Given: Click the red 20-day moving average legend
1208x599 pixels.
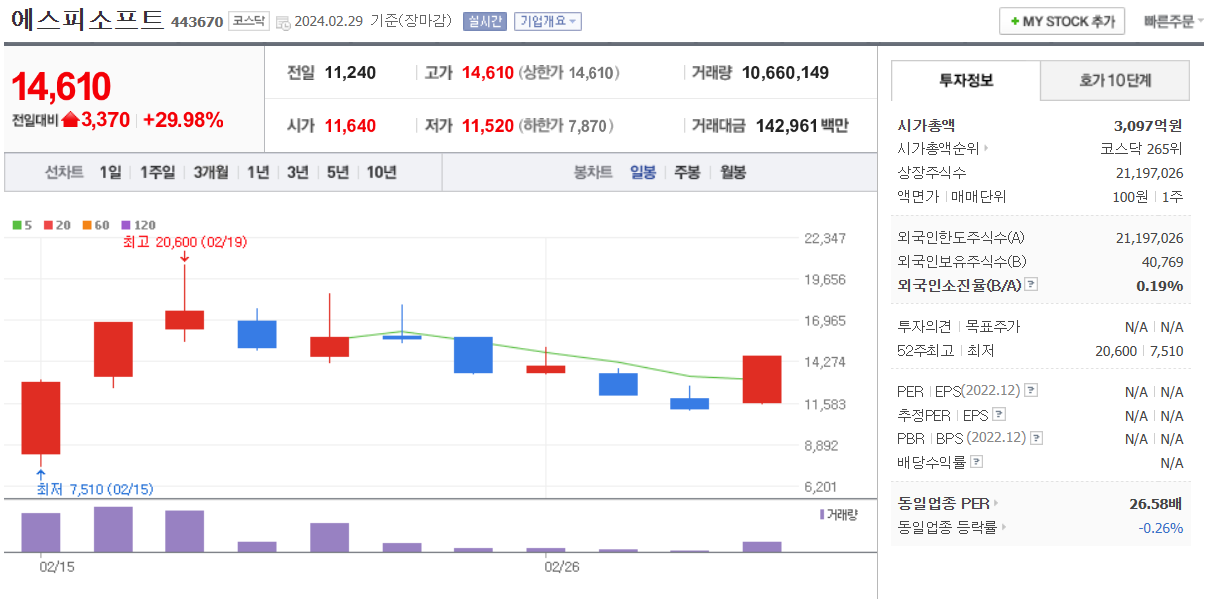Looking at the screenshot, I should coord(56,225).
